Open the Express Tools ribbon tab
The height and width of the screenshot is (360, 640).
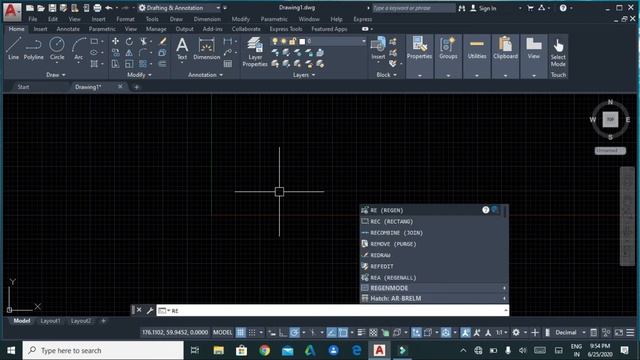(286, 29)
